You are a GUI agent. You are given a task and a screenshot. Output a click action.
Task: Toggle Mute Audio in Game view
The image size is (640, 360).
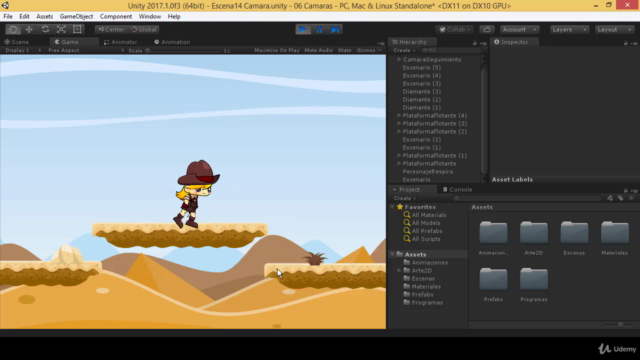point(318,50)
